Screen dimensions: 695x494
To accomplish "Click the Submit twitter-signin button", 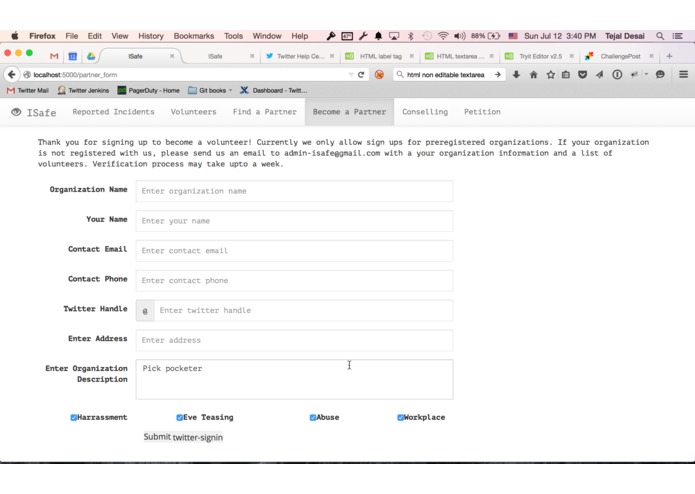I will click(x=183, y=437).
